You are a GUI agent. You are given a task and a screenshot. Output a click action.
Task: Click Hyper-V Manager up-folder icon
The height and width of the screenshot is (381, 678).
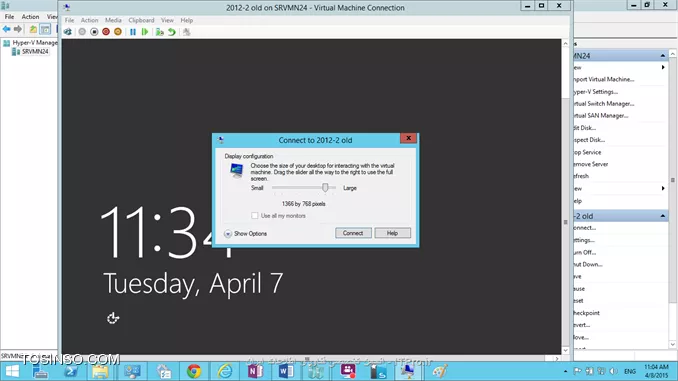33,29
